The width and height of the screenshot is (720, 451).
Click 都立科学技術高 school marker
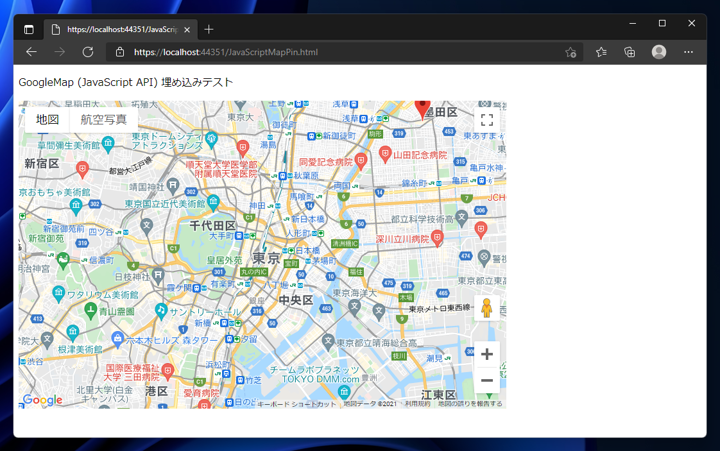461,218
